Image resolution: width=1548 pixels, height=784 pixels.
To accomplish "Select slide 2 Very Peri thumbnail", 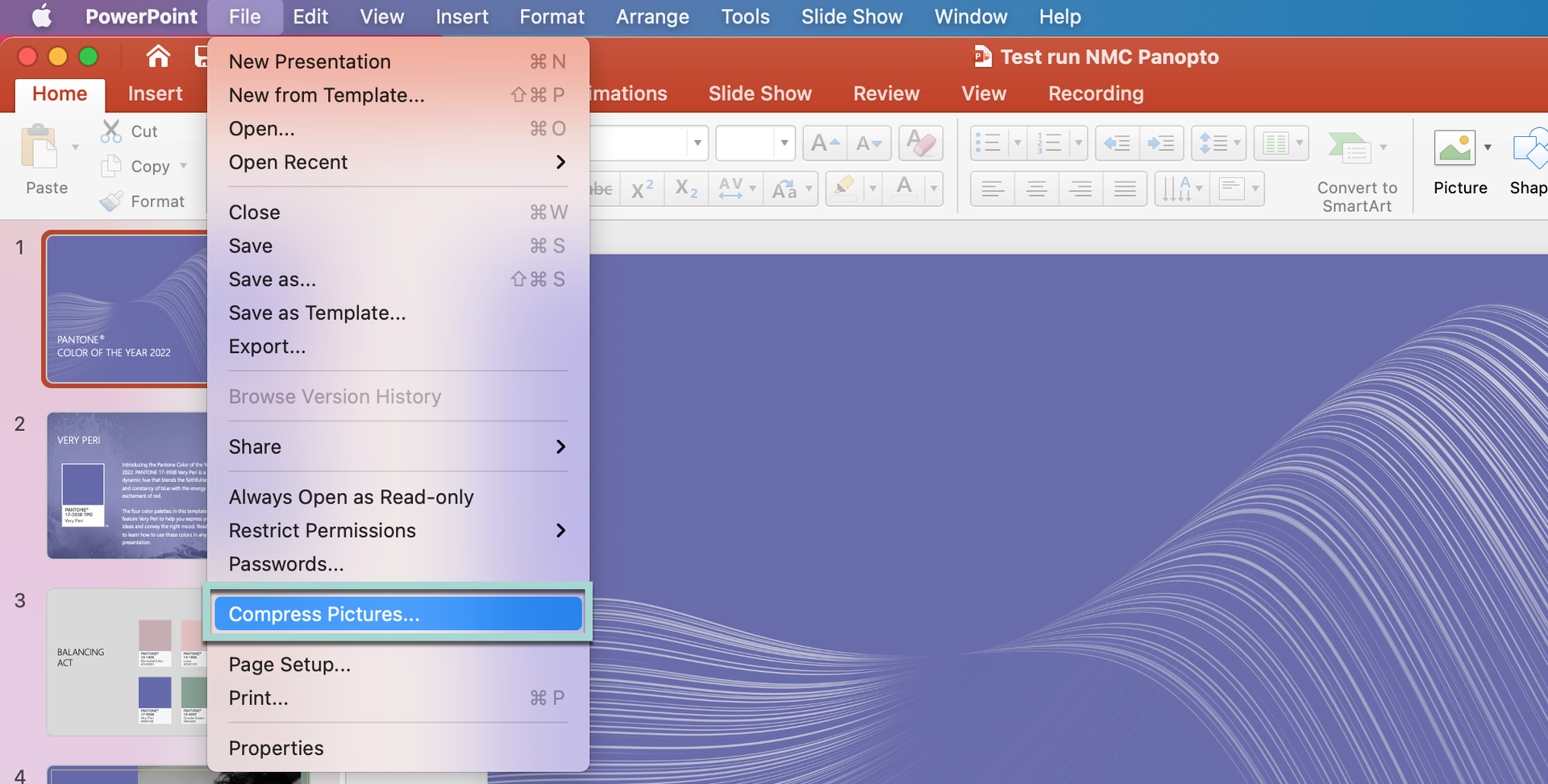I will click(x=127, y=485).
